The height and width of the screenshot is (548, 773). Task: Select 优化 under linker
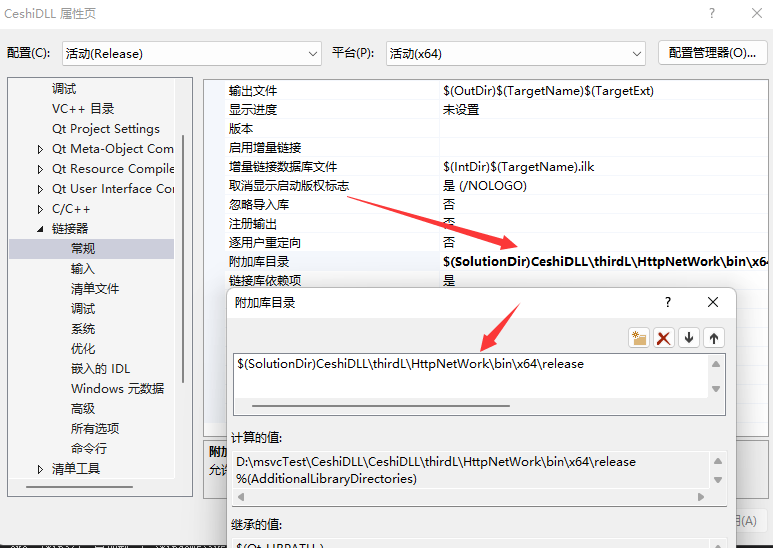pyautogui.click(x=83, y=349)
